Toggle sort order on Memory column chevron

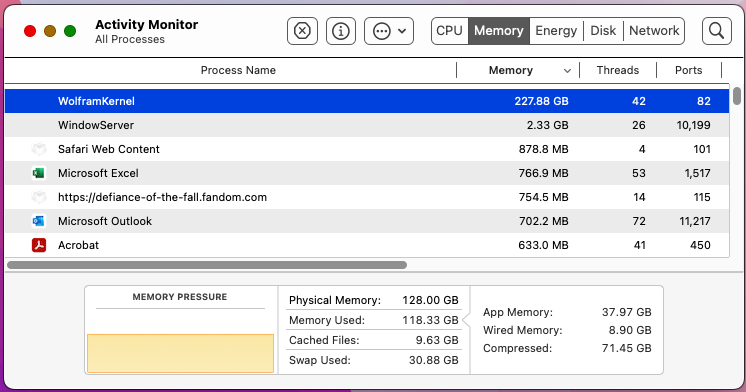567,71
